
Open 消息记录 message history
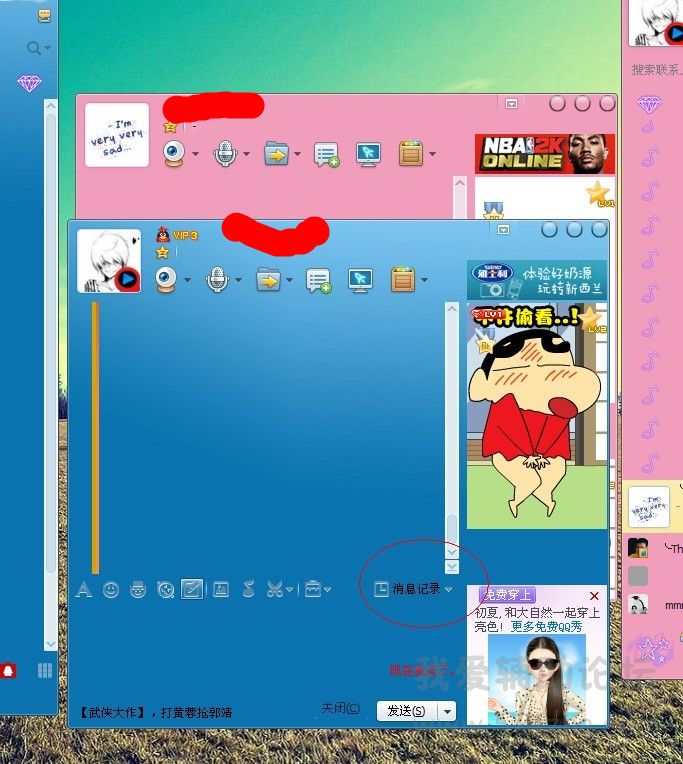click(x=407, y=589)
